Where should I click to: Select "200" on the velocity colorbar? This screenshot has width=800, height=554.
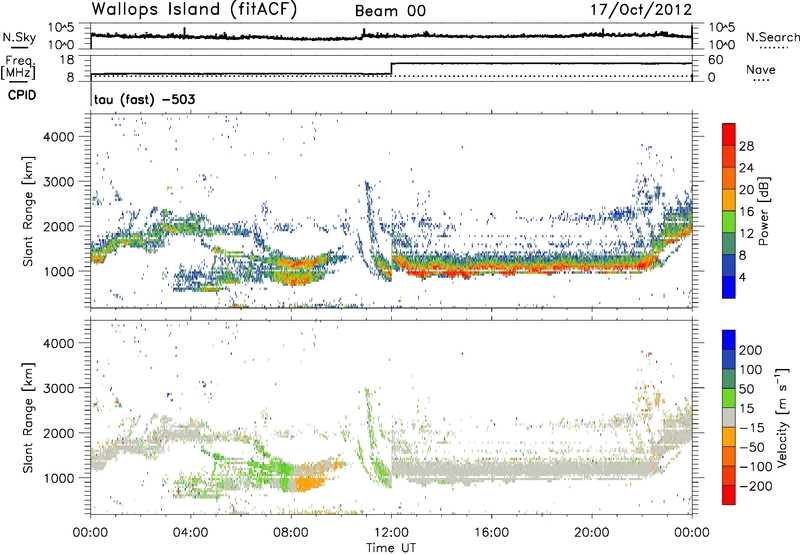tap(751, 350)
